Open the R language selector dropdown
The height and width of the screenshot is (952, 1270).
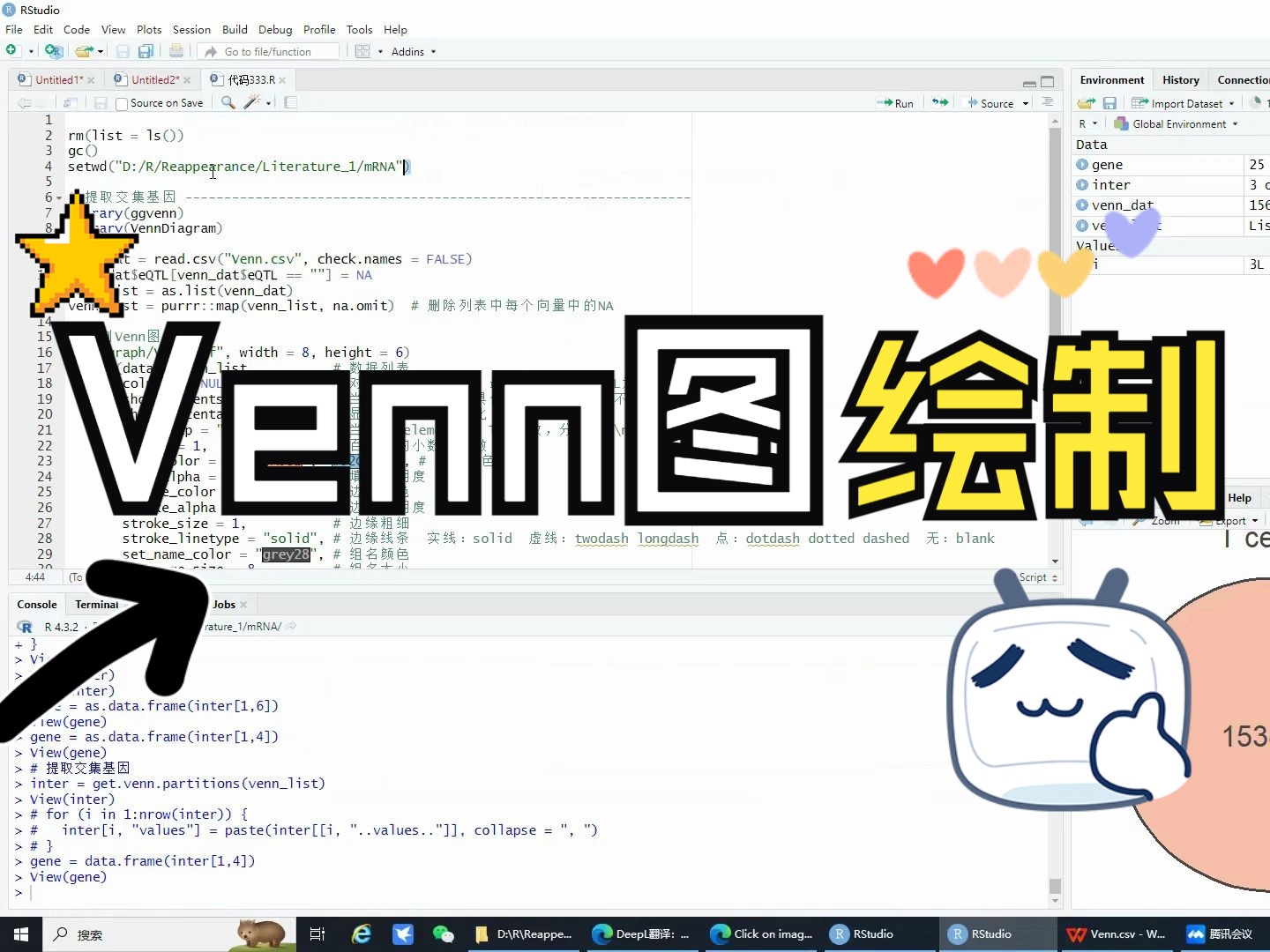click(x=1087, y=123)
